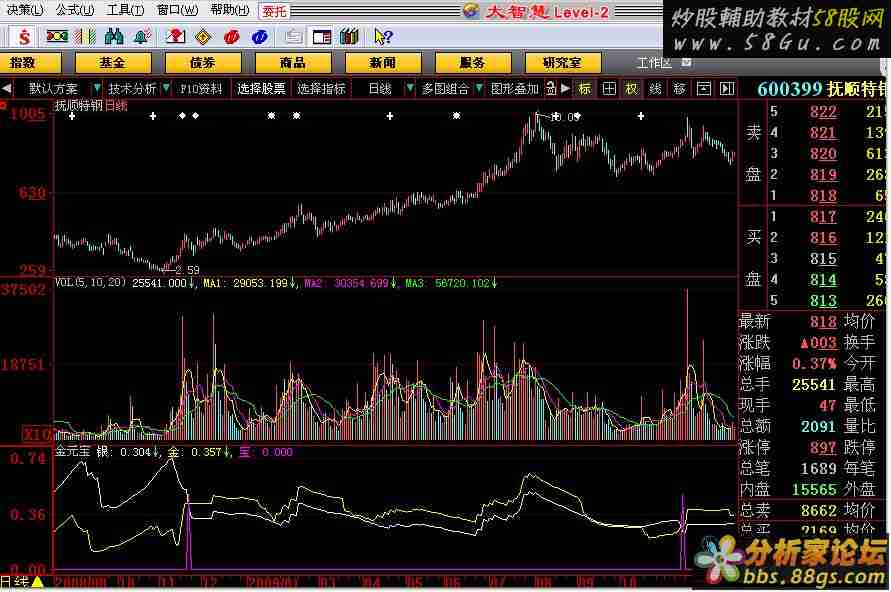Click the binoculars search icon

coord(114,37)
